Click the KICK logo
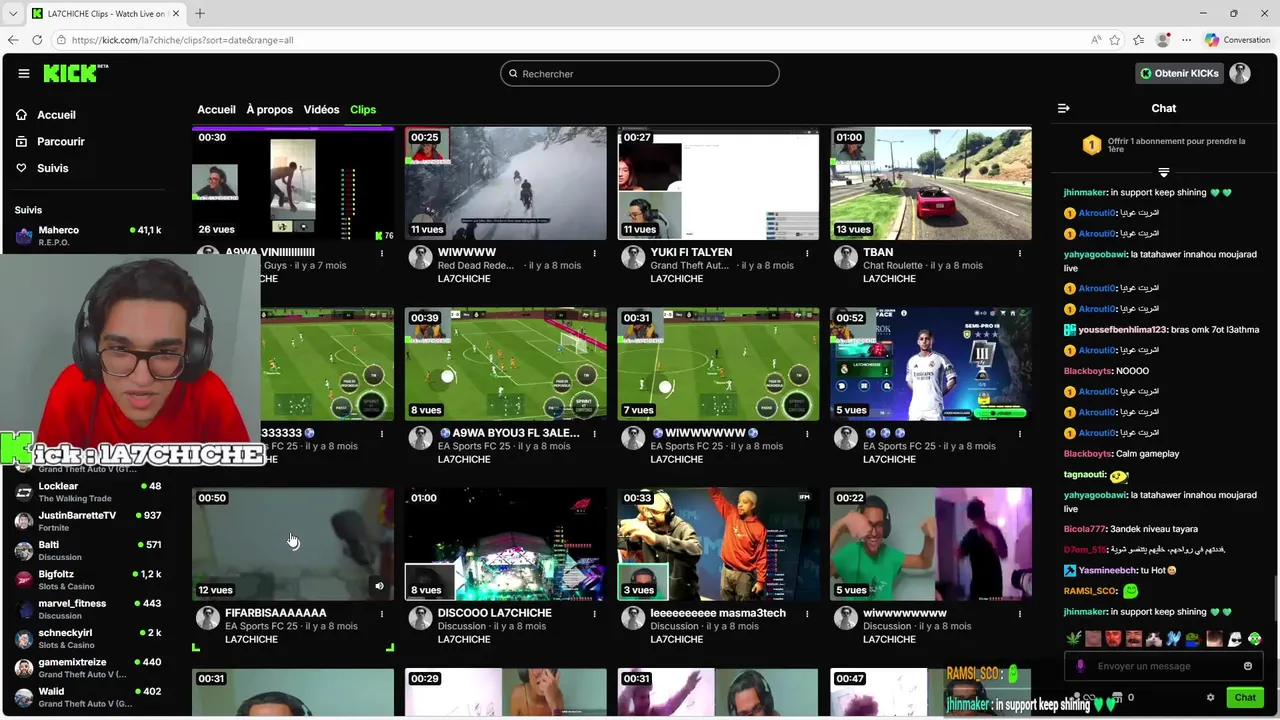1280x720 pixels. tap(75, 73)
